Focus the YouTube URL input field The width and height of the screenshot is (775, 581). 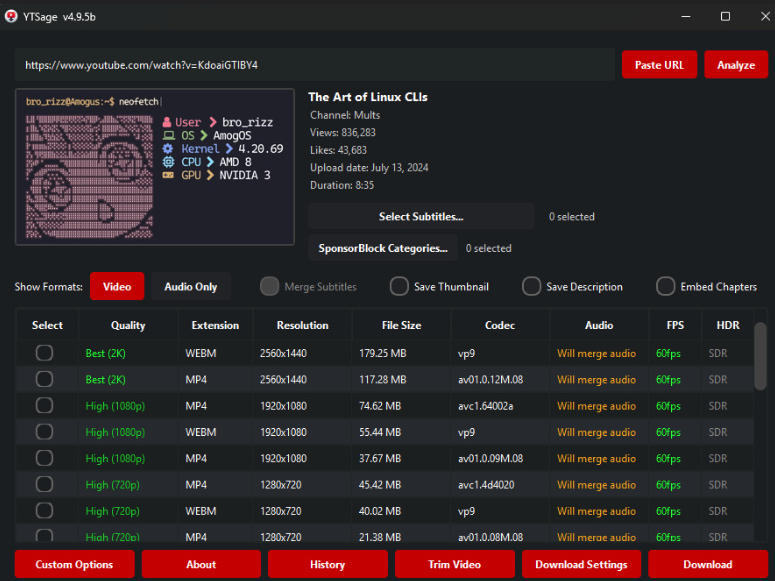[315, 65]
